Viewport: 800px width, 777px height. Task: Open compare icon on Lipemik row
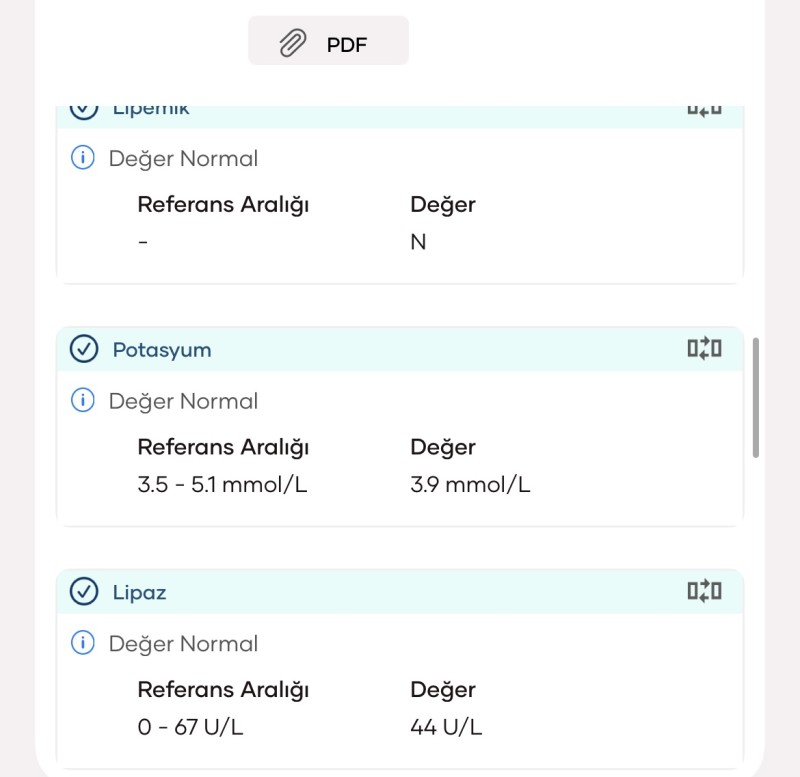pyautogui.click(x=704, y=110)
